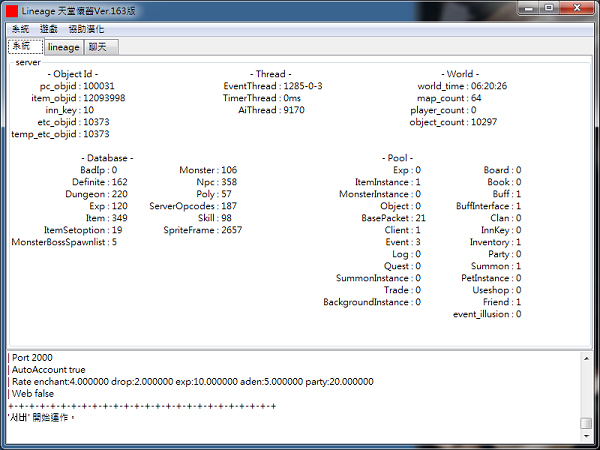
Task: Click the PetInstance : 0 entry
Action: [491, 278]
